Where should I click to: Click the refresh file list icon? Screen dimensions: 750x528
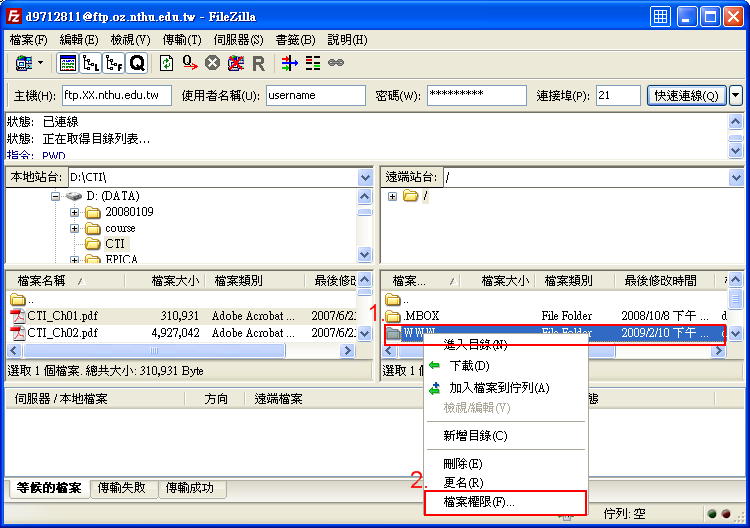(x=166, y=63)
